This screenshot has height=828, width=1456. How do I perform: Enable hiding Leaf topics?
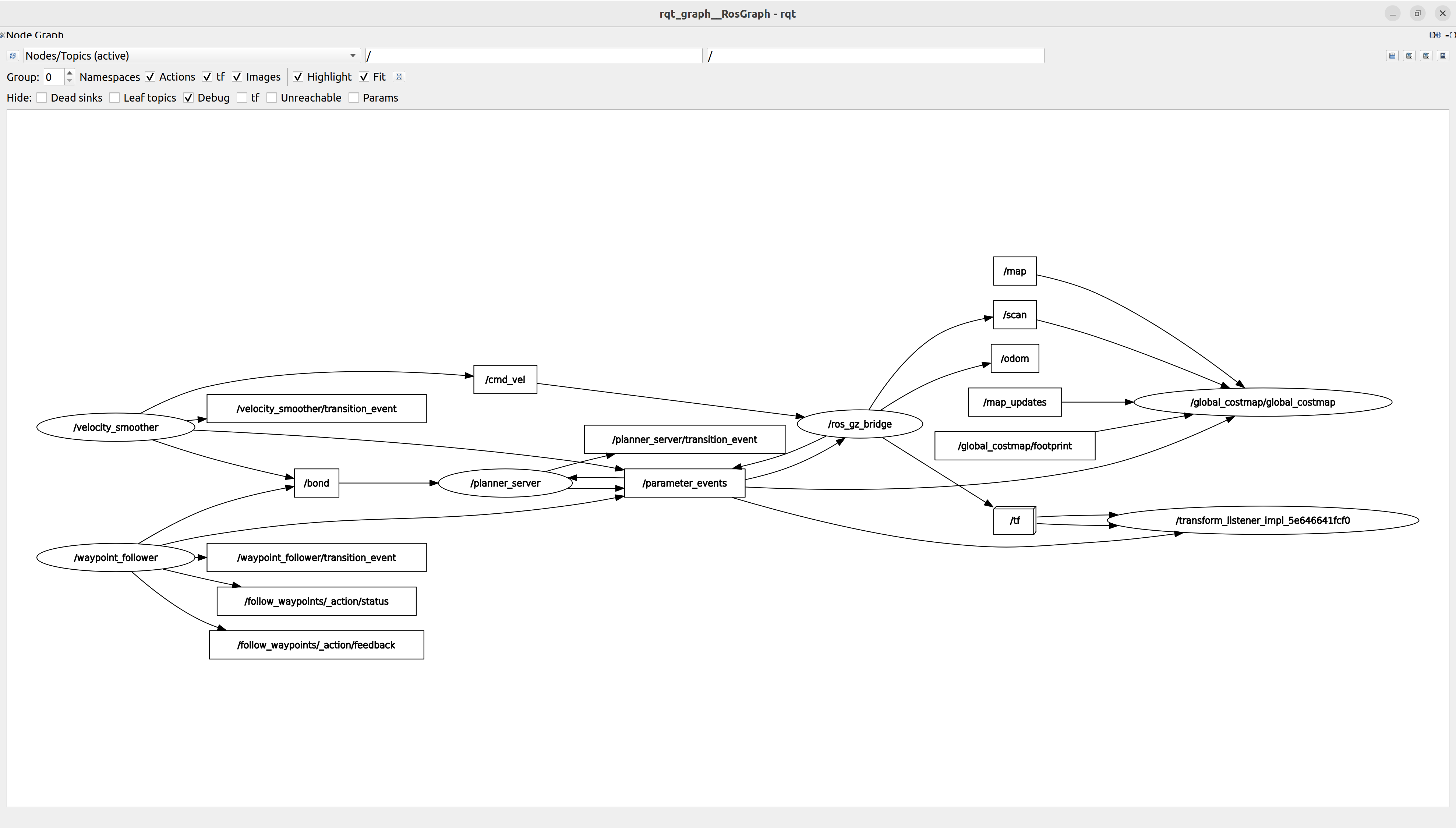click(x=114, y=98)
